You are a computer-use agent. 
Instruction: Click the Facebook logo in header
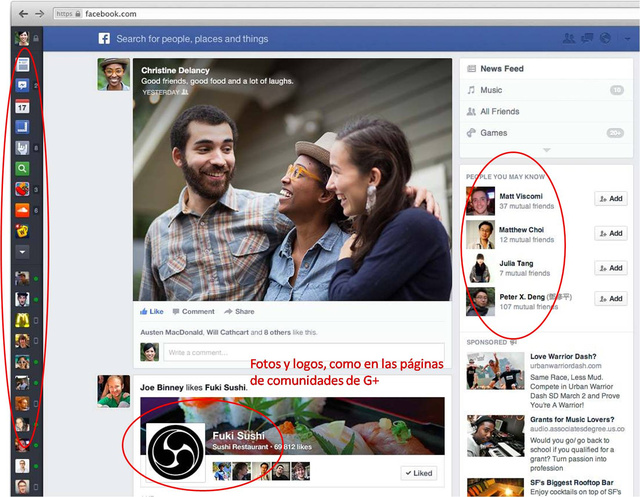(103, 39)
